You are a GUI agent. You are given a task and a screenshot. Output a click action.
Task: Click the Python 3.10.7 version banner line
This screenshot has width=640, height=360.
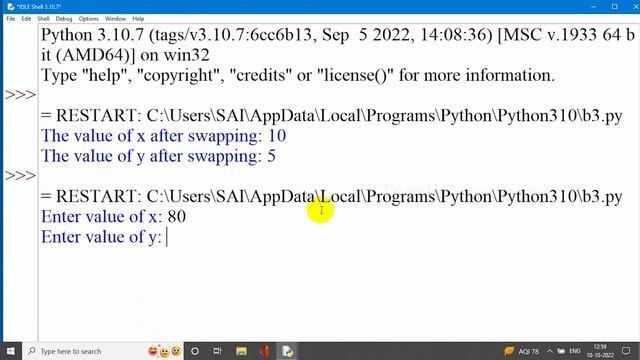(338, 35)
